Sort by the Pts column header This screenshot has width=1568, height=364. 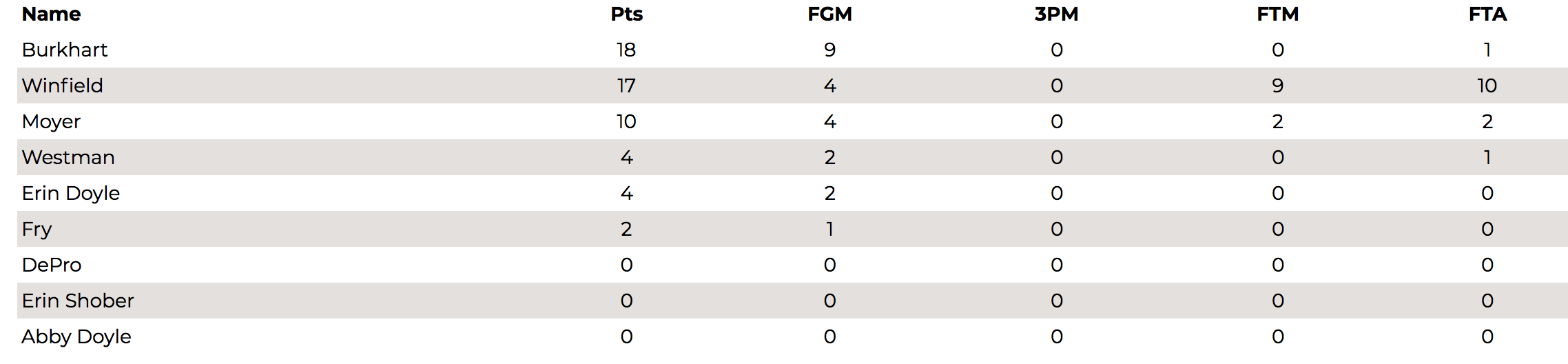pos(626,14)
